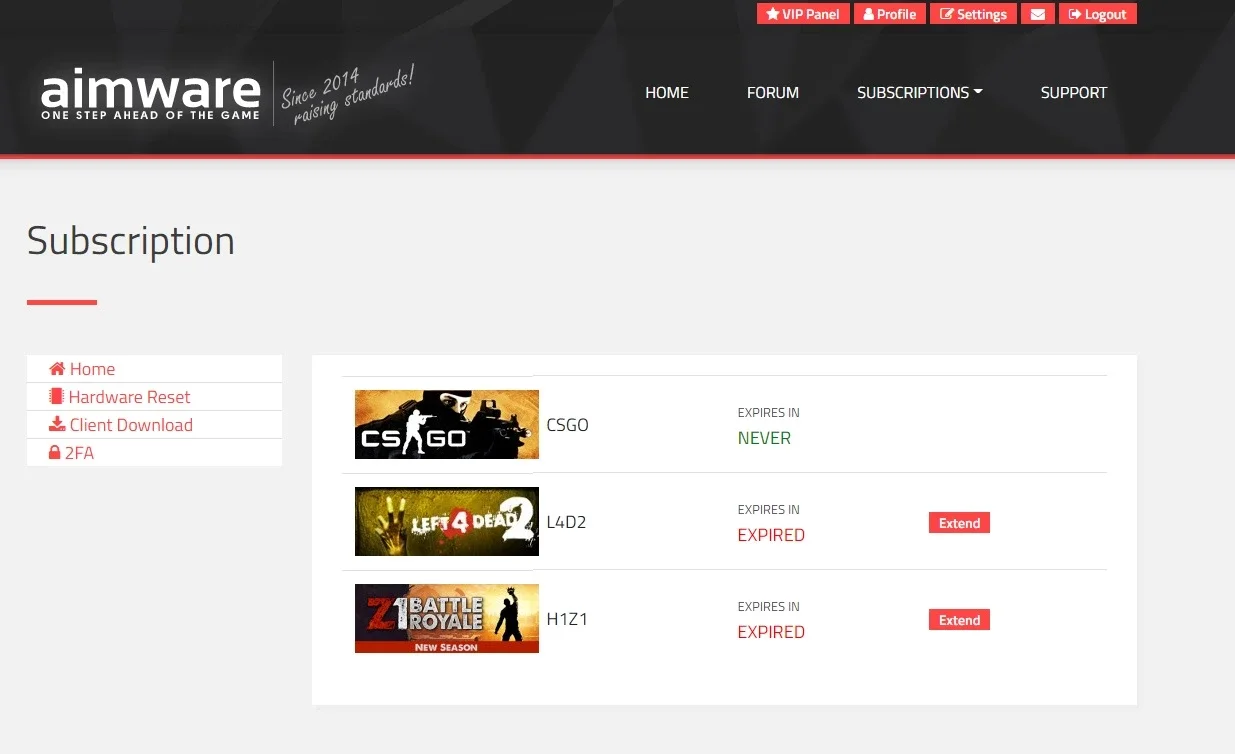Click the sign-out icon beside Logout
This screenshot has height=754, width=1235.
coord(1075,14)
